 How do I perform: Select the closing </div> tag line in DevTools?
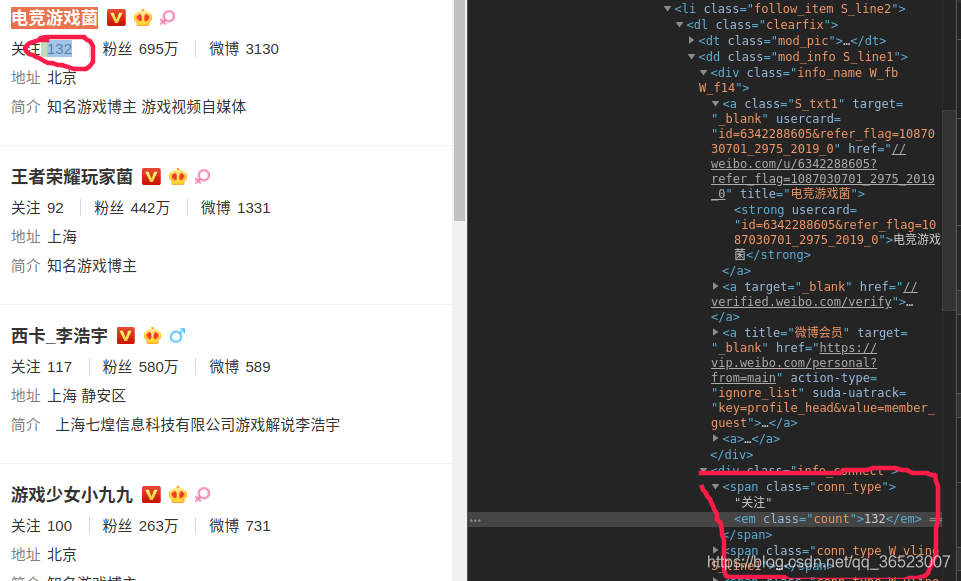[731, 455]
